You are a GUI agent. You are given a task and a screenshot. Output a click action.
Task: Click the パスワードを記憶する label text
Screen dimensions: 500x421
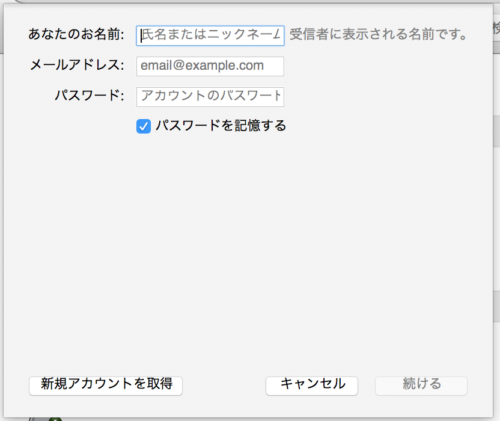(x=221, y=126)
